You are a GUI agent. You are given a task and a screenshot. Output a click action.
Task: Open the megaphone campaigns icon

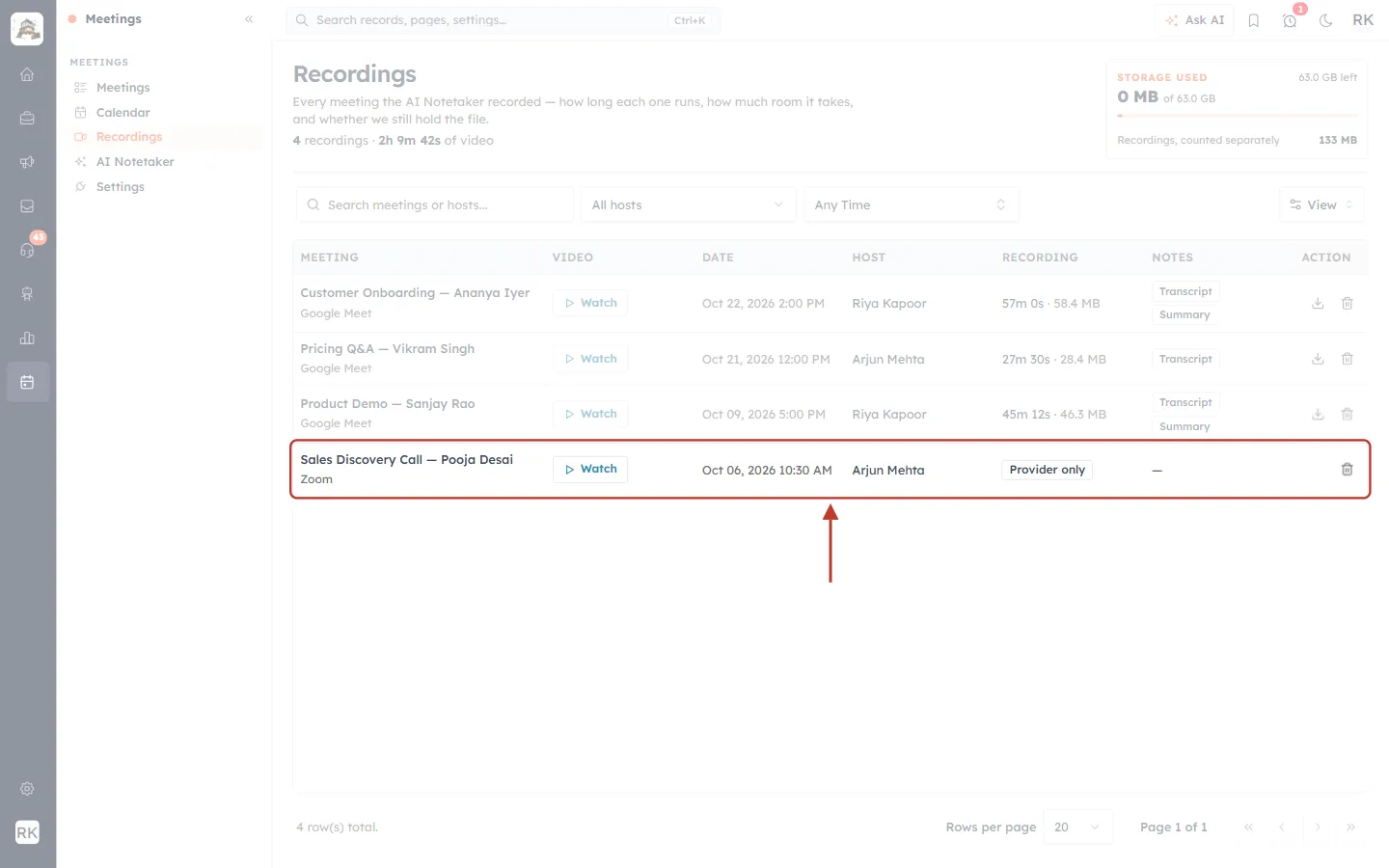pyautogui.click(x=27, y=162)
